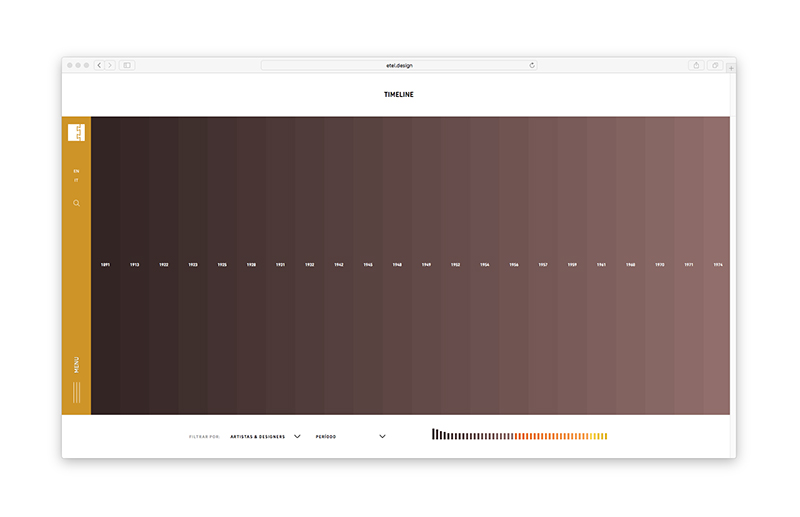Select the 1952 year marker
The height and width of the screenshot is (517, 800).
click(x=456, y=265)
